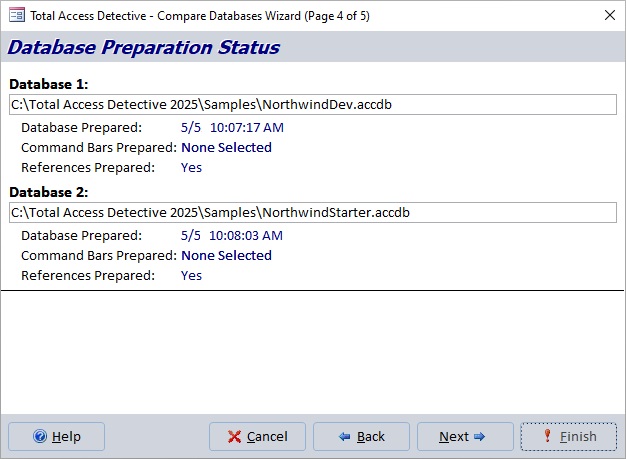
Task: Click Database 2 Database Prepared label
Action: click(x=81, y=235)
